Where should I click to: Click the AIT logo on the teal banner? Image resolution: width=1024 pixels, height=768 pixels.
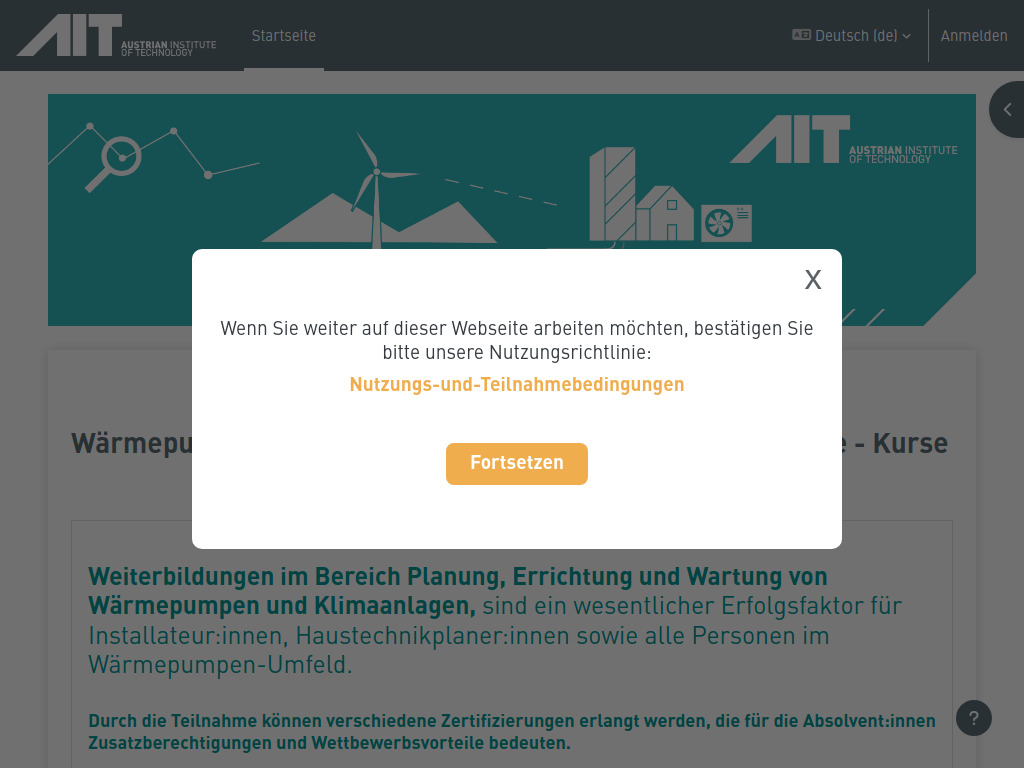[x=843, y=140]
